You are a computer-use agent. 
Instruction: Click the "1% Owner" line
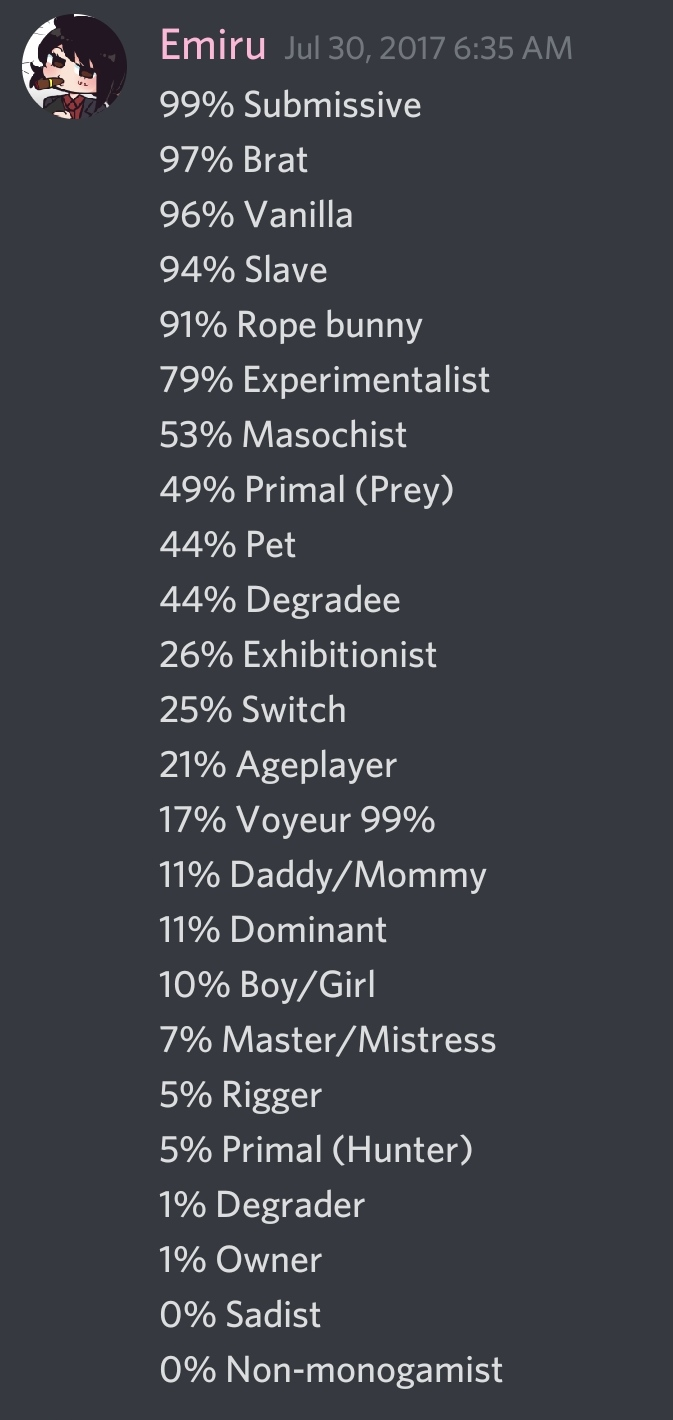tap(241, 1260)
